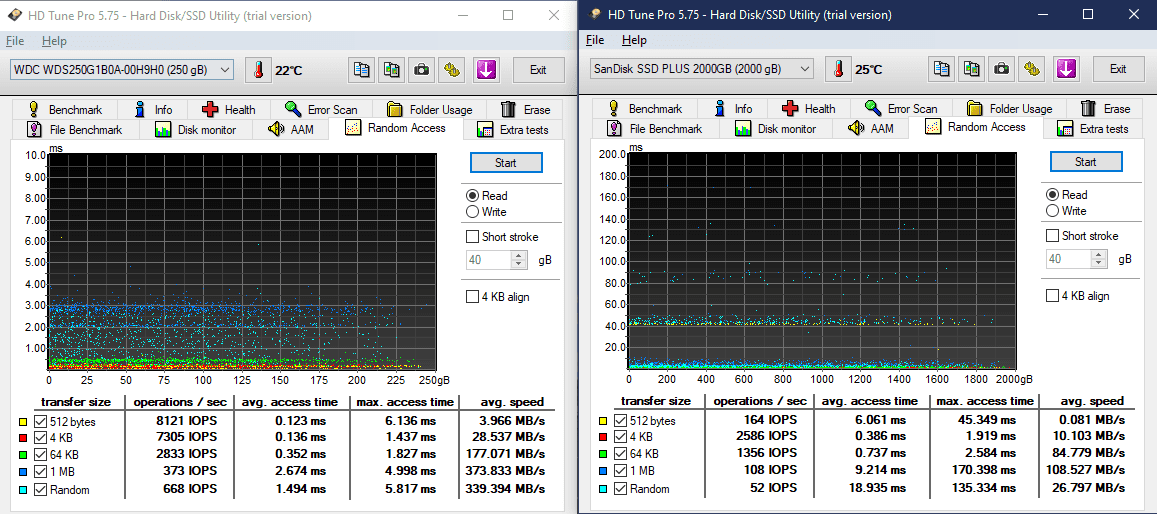Uncheck 64 KB checkbox in WDC window
Screen dimensions: 1157x514
coord(40,456)
